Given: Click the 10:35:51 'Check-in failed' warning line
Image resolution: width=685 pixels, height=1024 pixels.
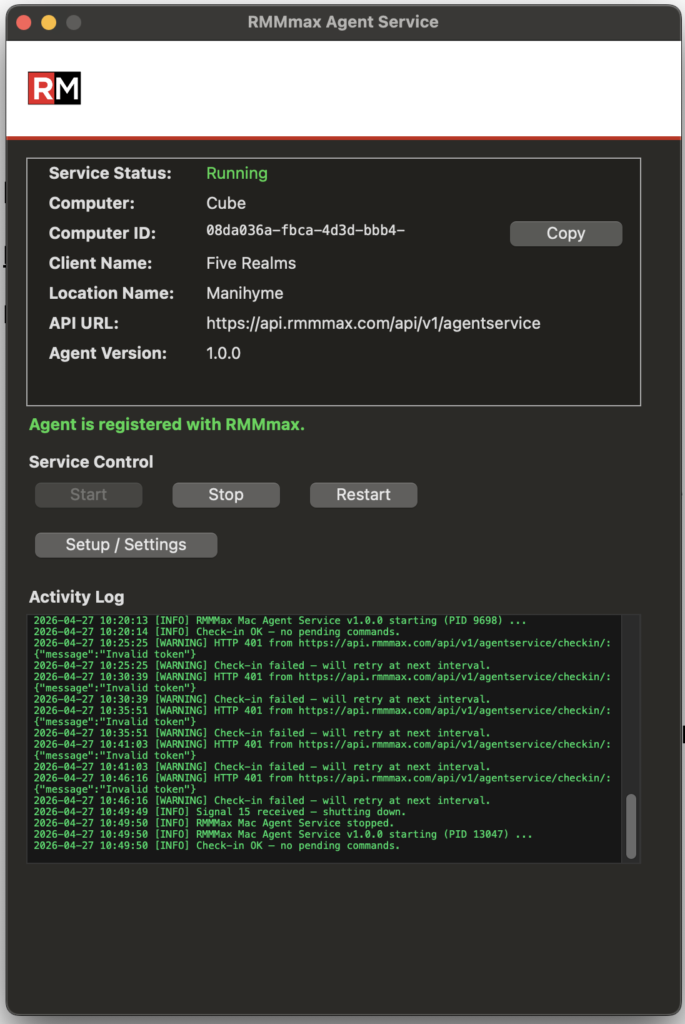Looking at the screenshot, I should tap(261, 733).
